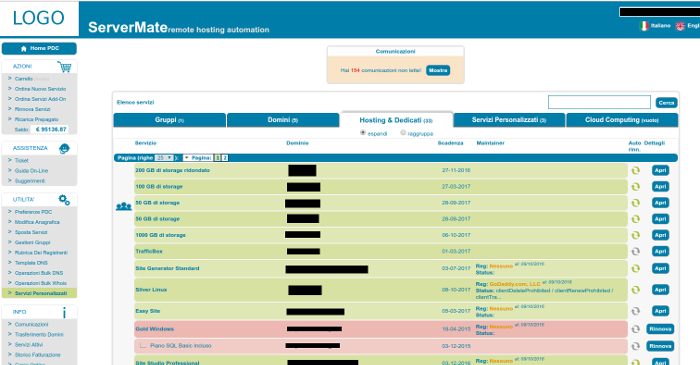
Task: Toggle auto-renew for 1000 GB di storage
Action: click(x=635, y=235)
